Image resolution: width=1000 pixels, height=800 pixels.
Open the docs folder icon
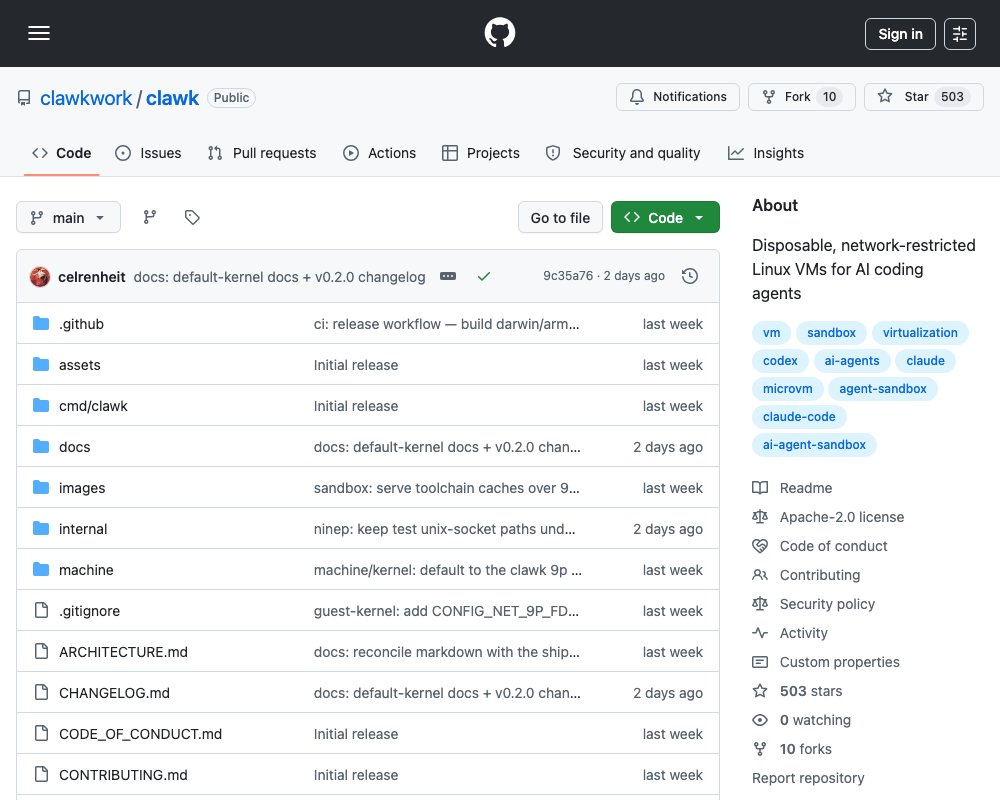pyautogui.click(x=41, y=447)
